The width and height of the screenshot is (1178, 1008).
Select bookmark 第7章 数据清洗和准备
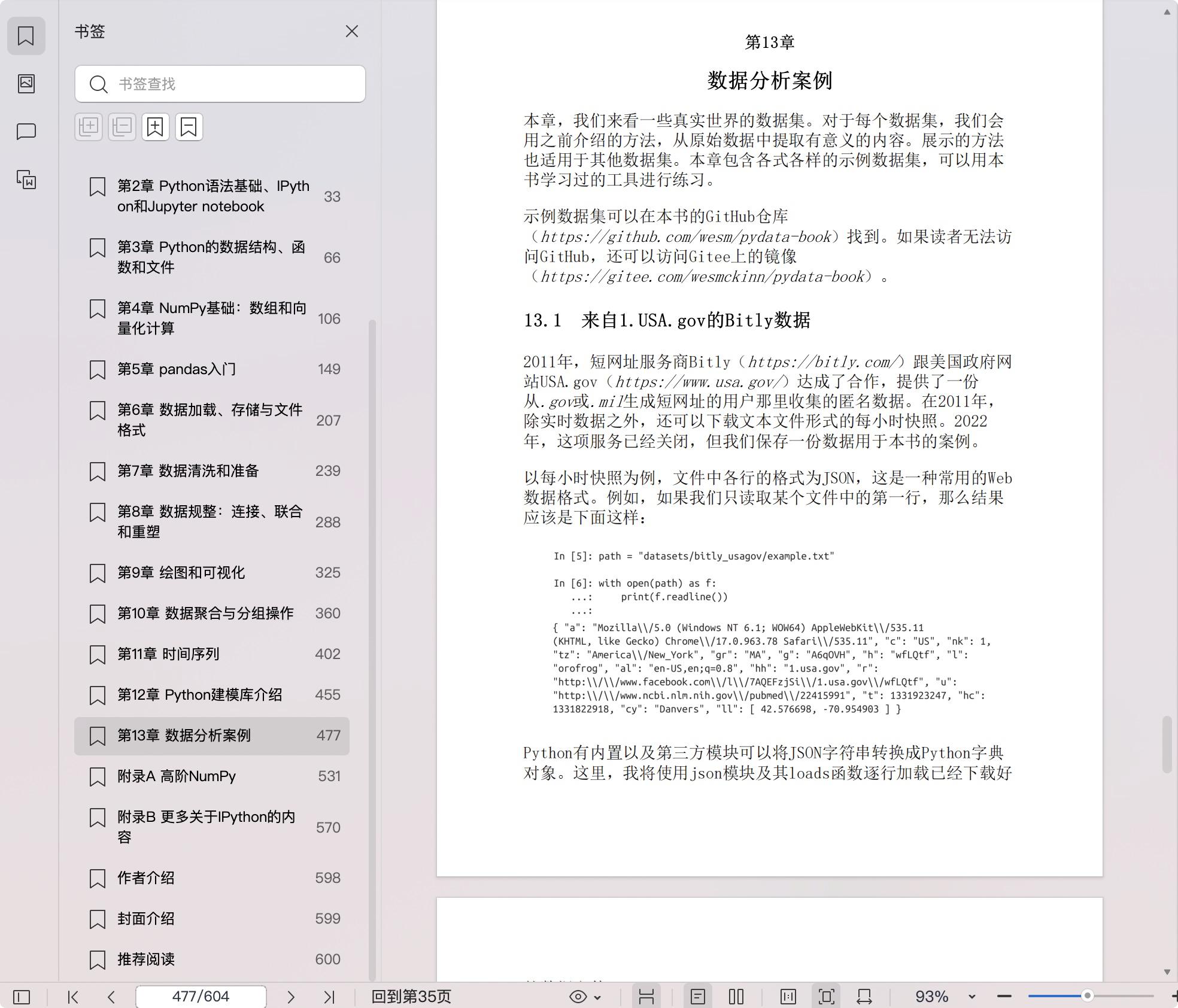pos(212,471)
